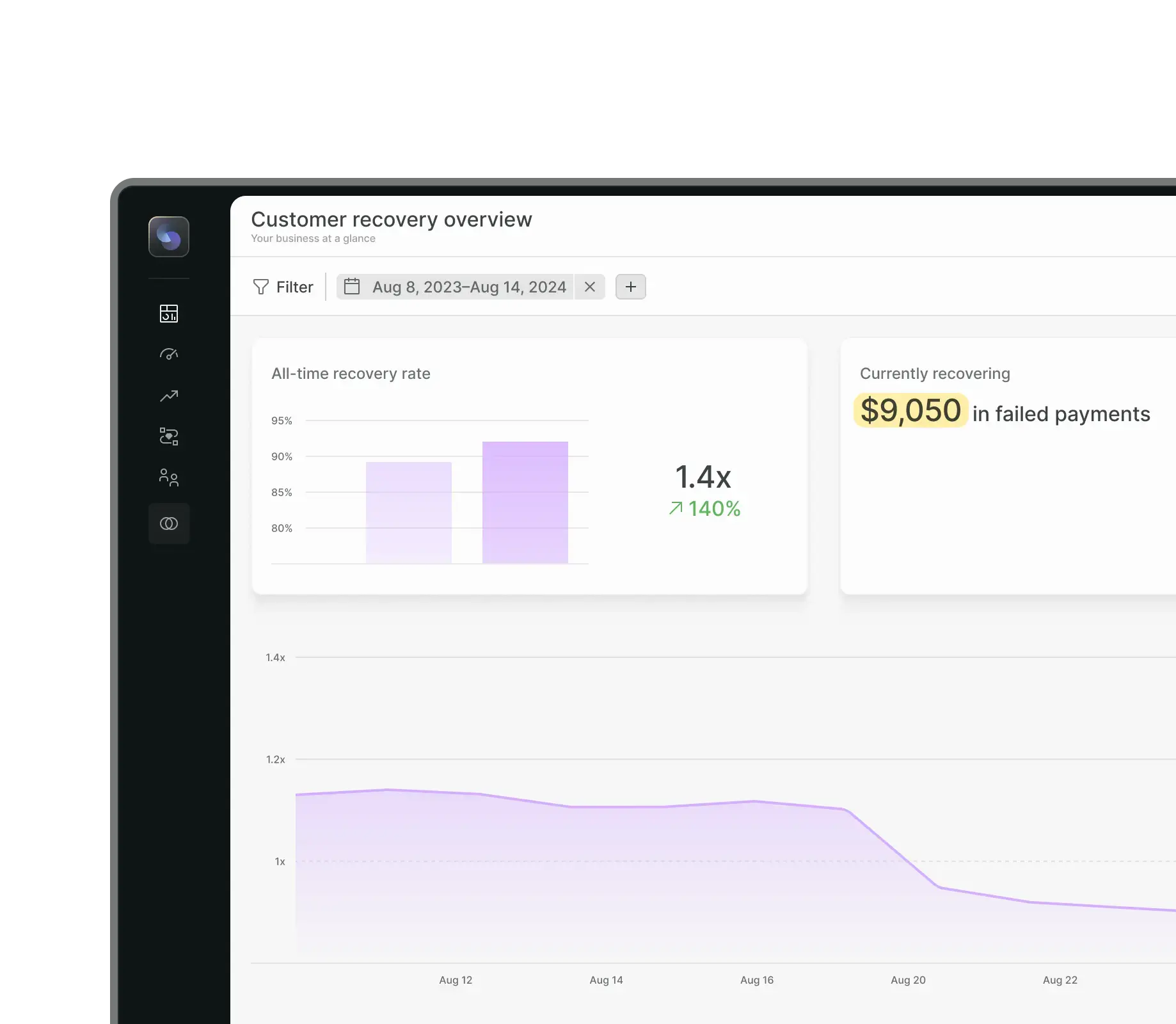This screenshot has width=1176, height=1024.
Task: Remove the Aug 8, 2023–Aug 14, 2024 filter
Action: 589,287
